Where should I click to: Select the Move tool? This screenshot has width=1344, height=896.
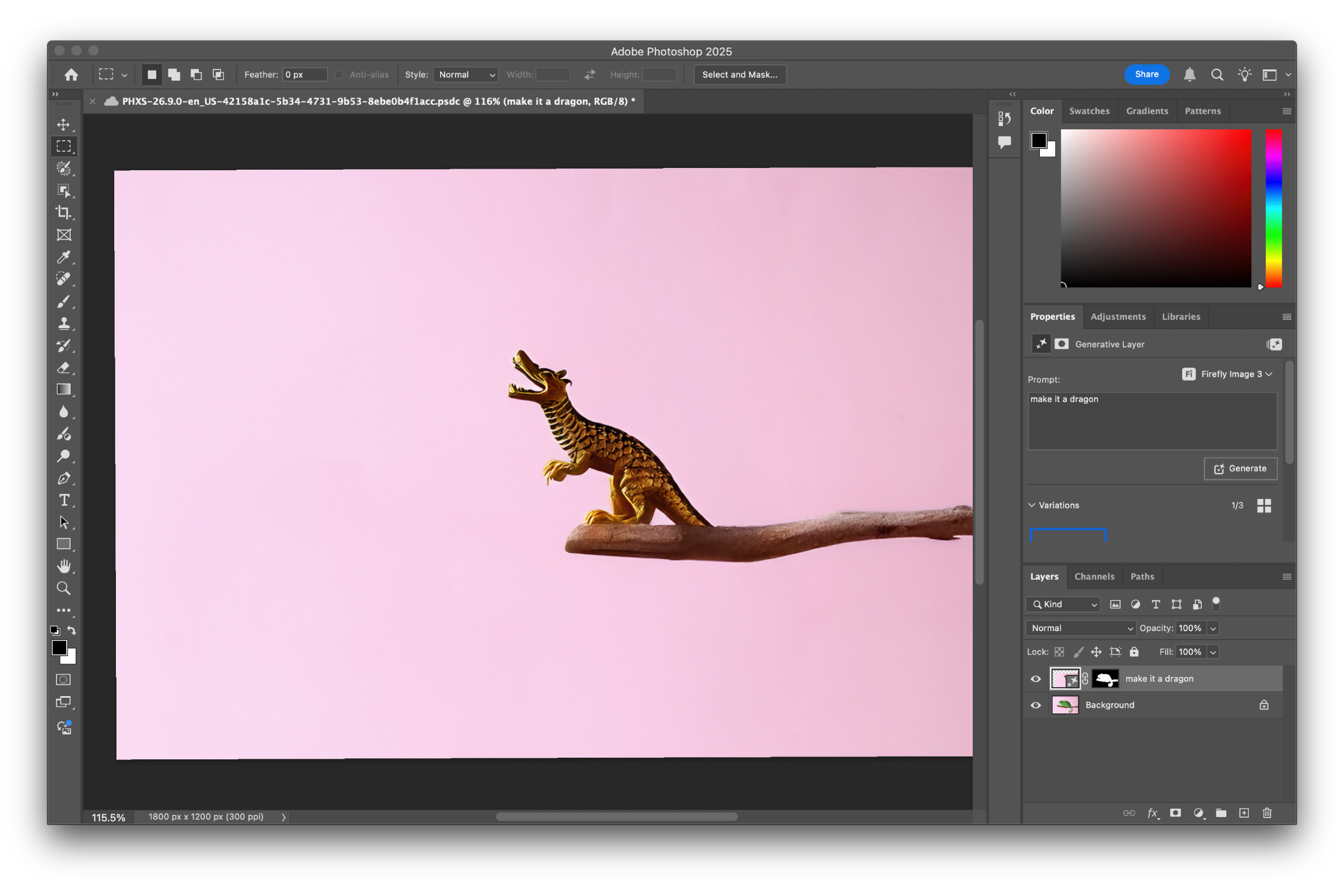pyautogui.click(x=64, y=124)
